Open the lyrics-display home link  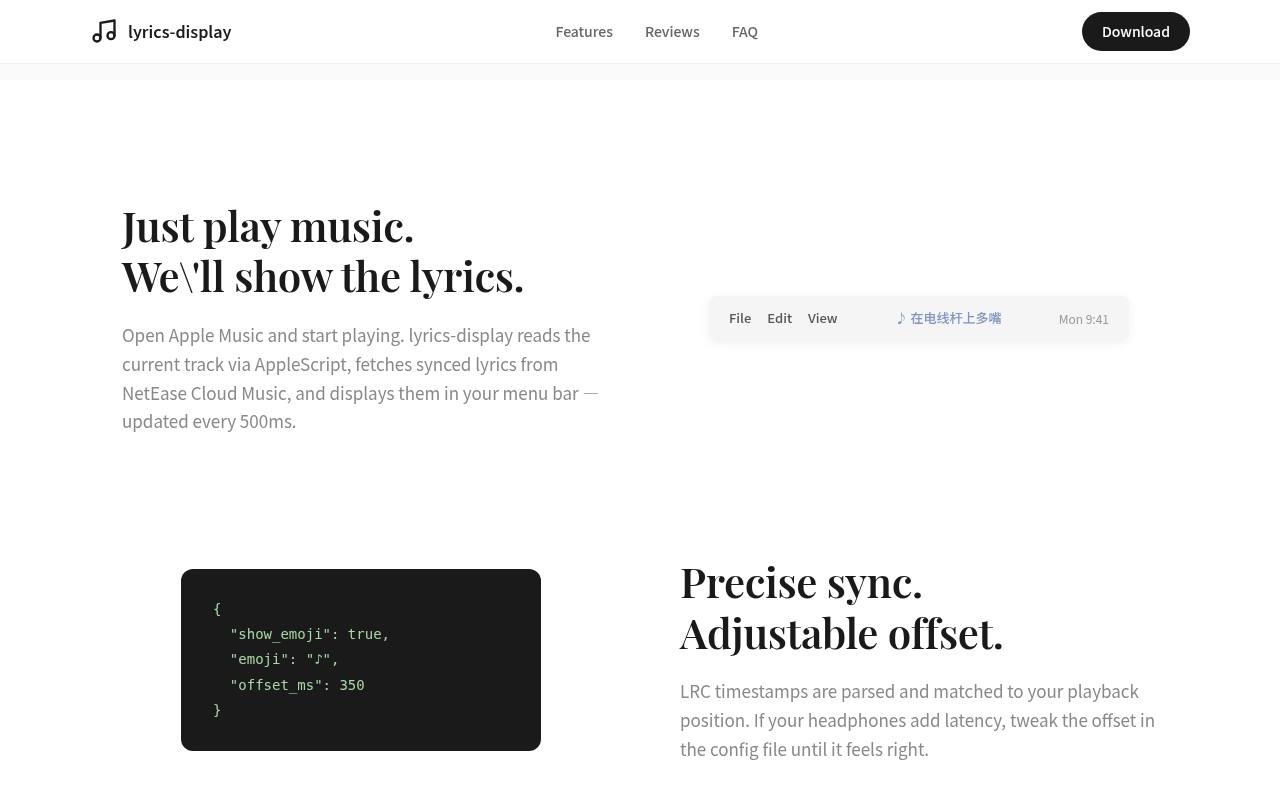(x=161, y=32)
